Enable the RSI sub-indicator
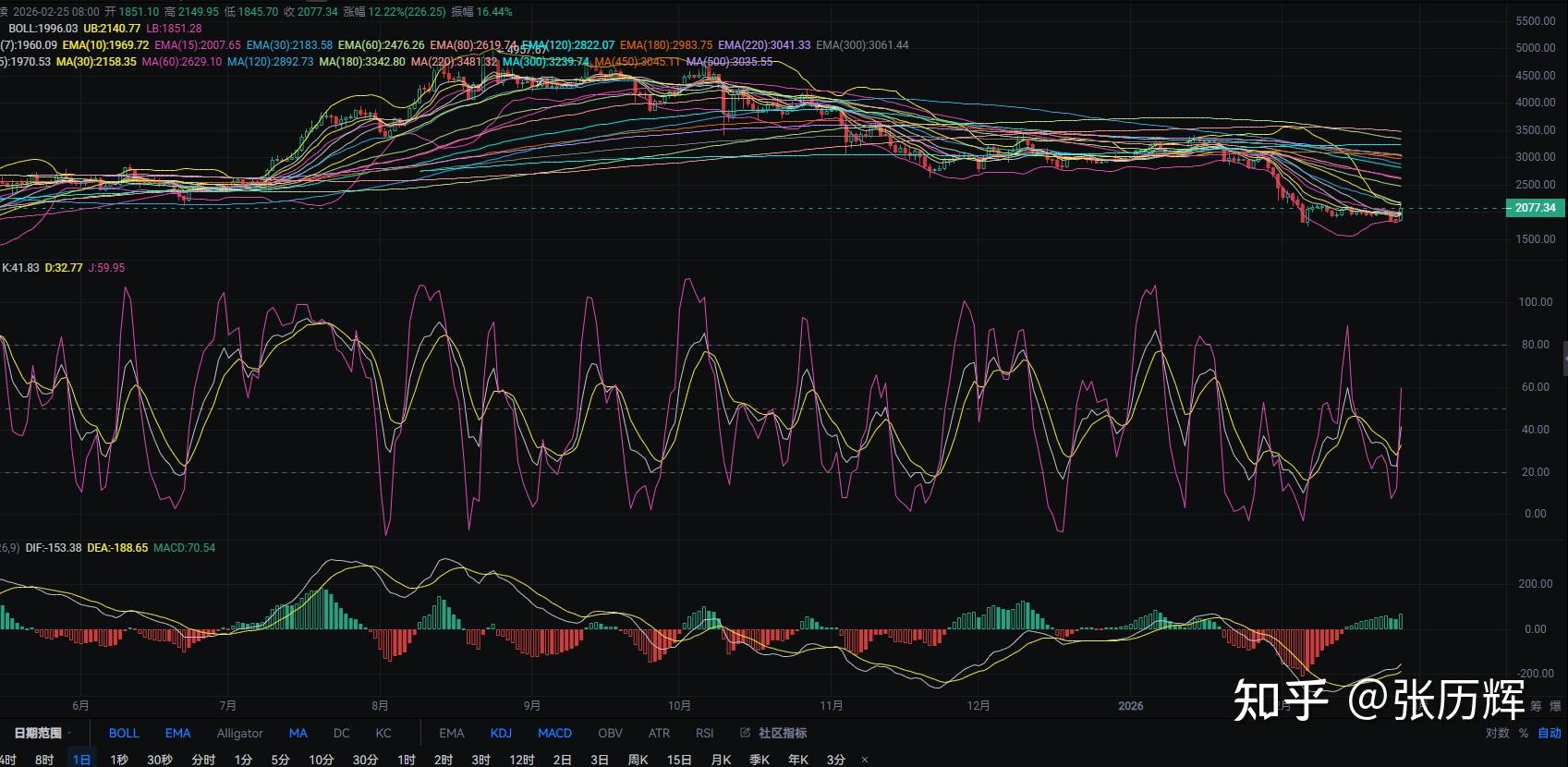The height and width of the screenshot is (767, 1568). 704,733
